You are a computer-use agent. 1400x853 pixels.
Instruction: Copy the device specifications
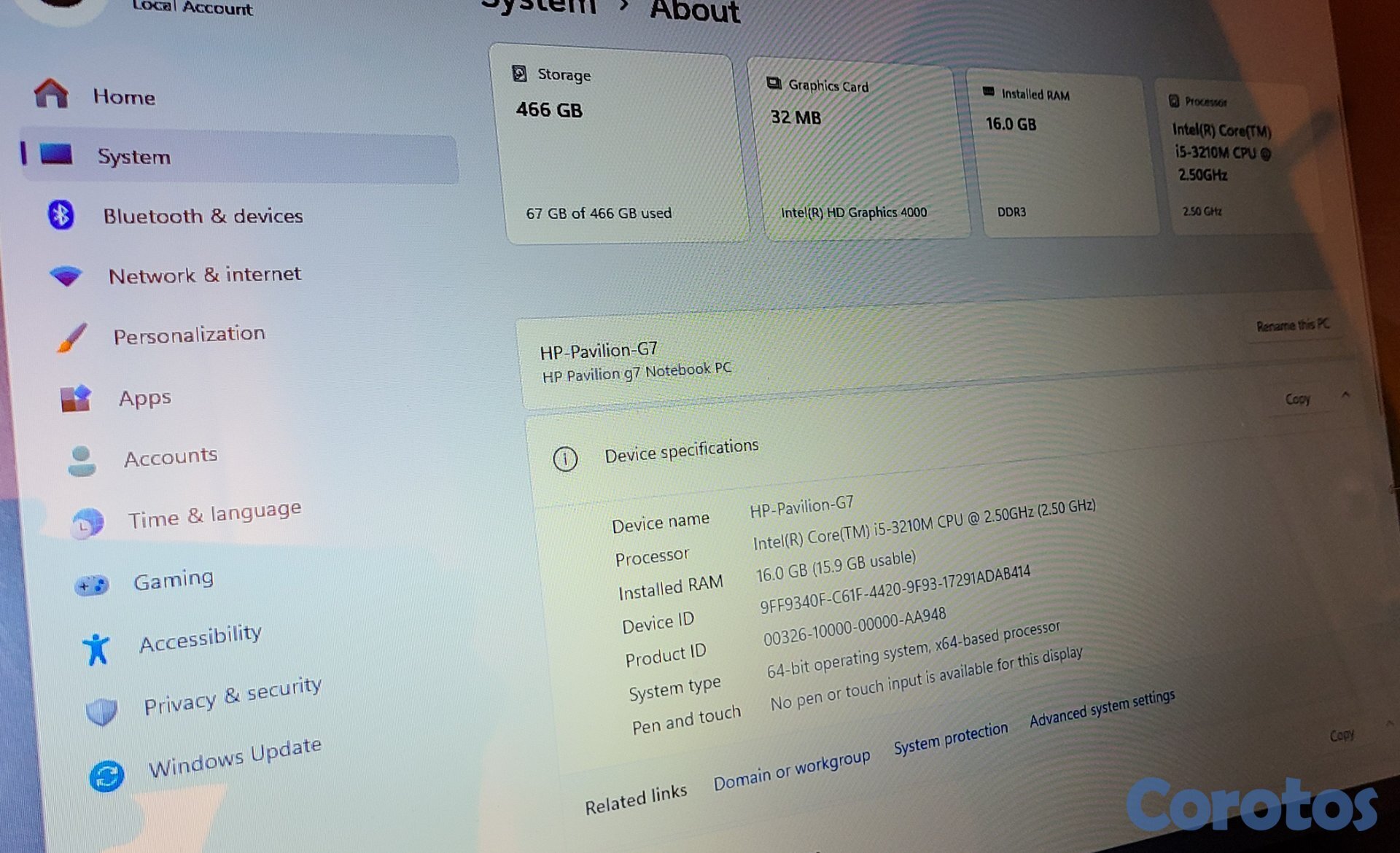tap(1297, 399)
